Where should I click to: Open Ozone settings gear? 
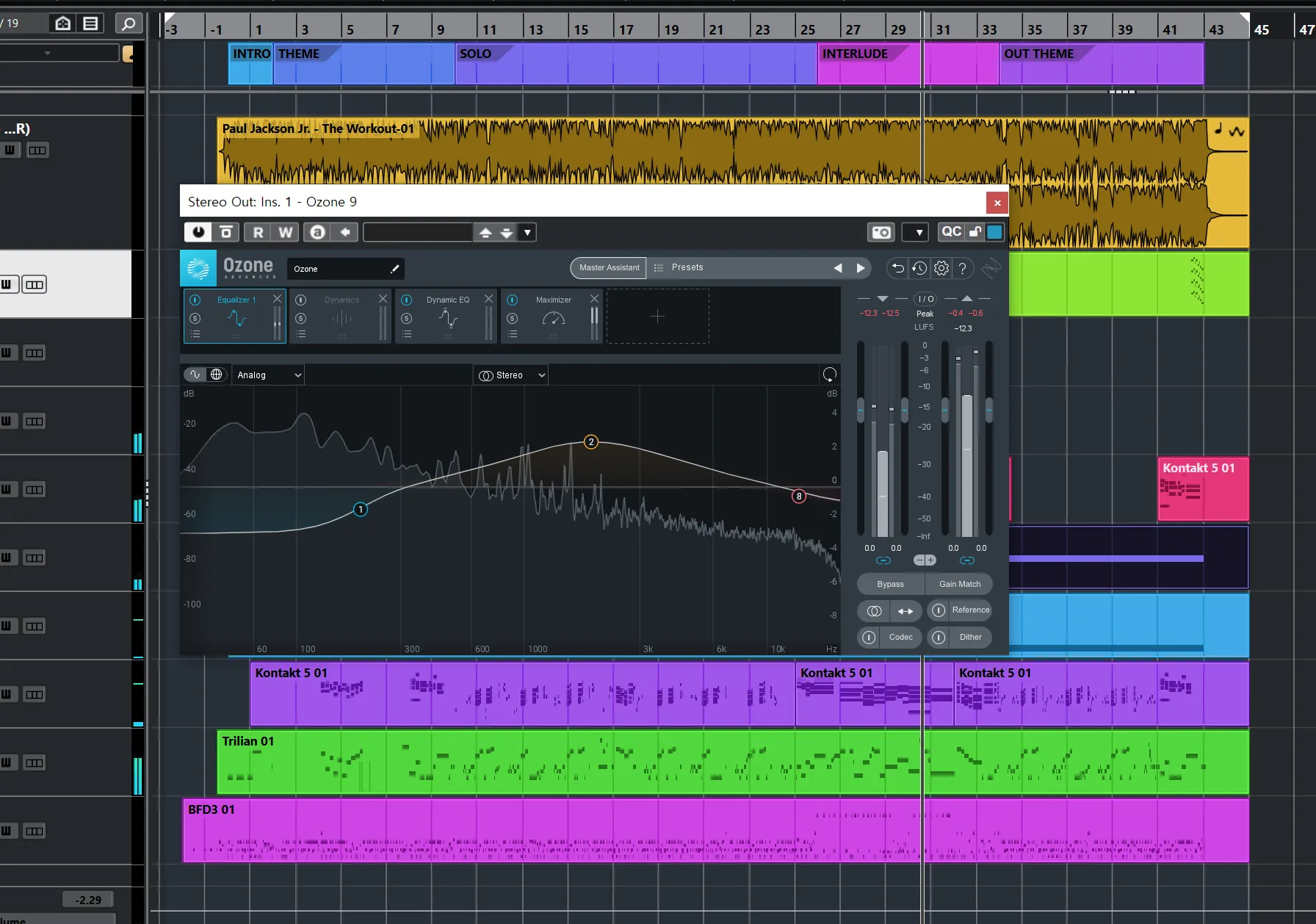coord(941,269)
